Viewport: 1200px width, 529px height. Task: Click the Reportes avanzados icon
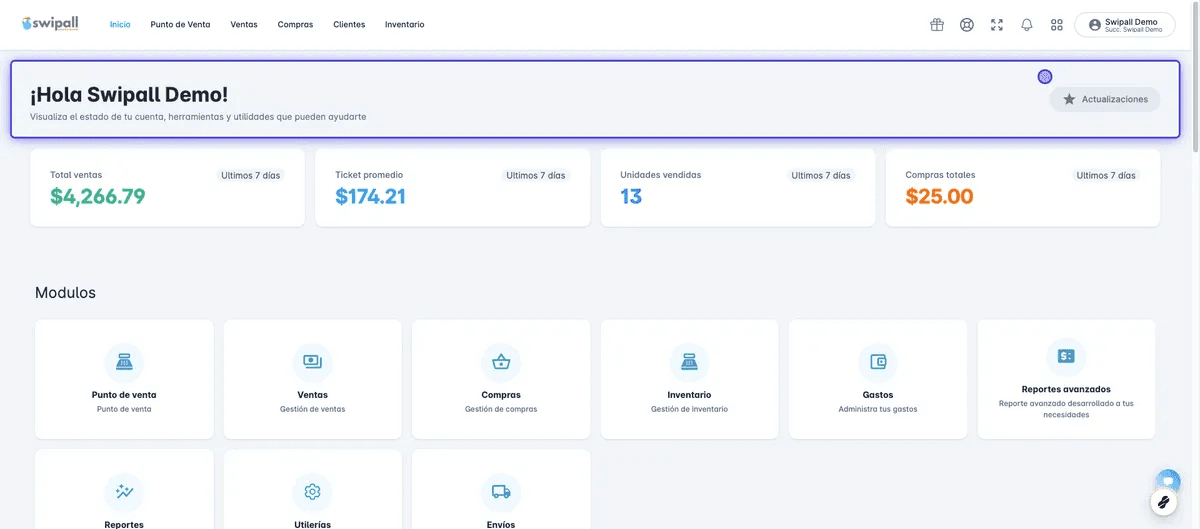[1066, 356]
